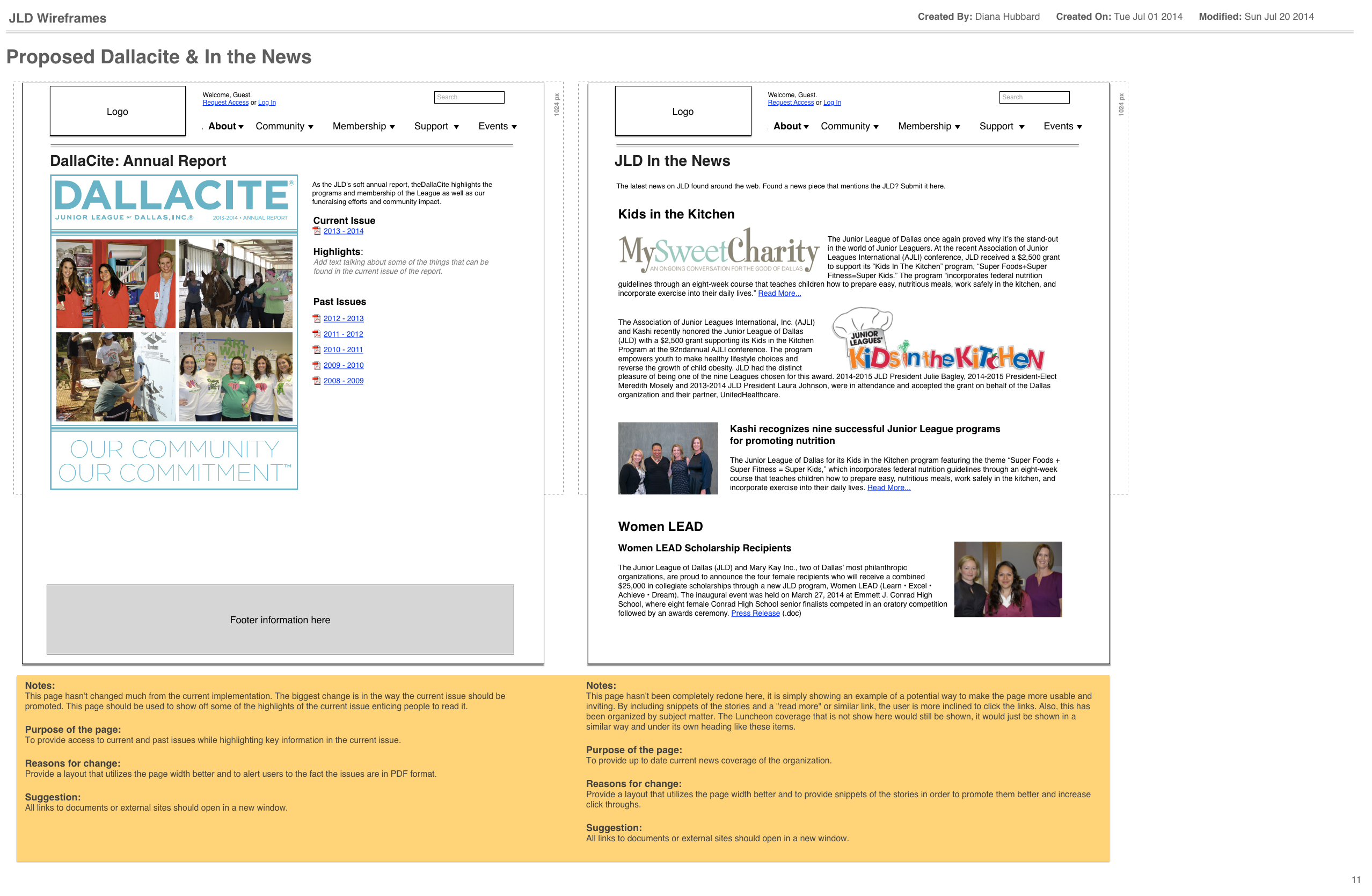Click the JLD In the News page title

(672, 161)
